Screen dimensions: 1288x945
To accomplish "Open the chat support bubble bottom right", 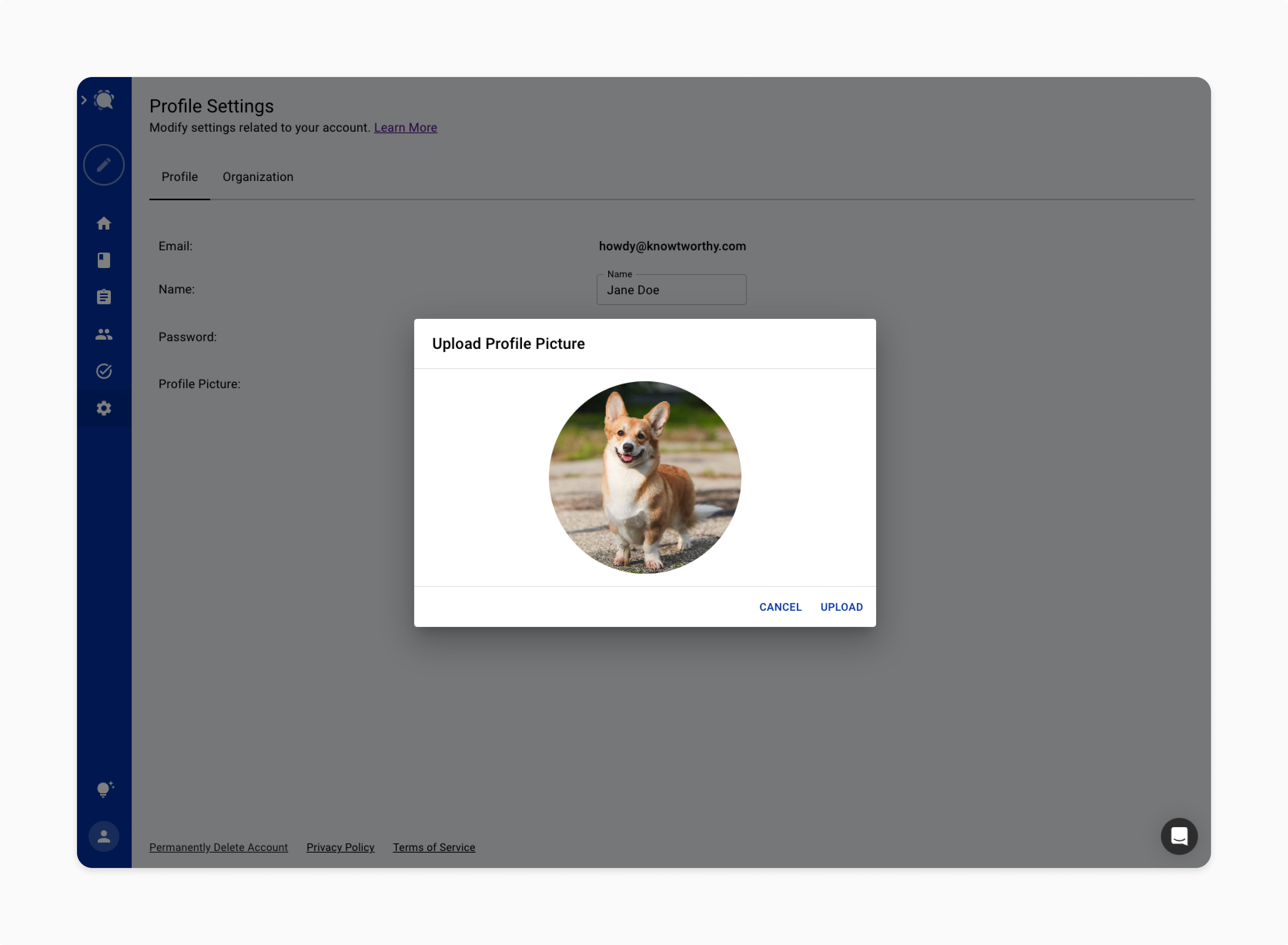I will point(1179,836).
